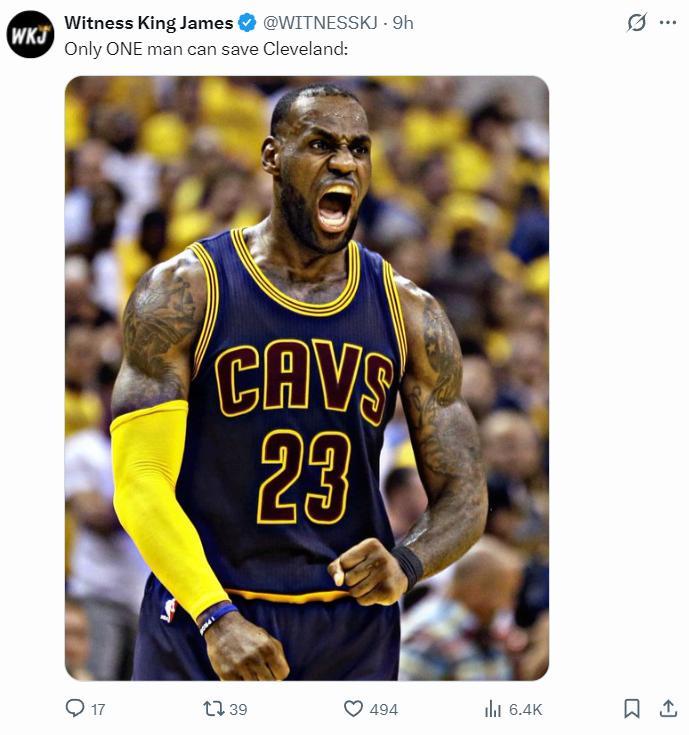The width and height of the screenshot is (689, 735).
Task: Click the 494 likes count
Action: (x=384, y=709)
